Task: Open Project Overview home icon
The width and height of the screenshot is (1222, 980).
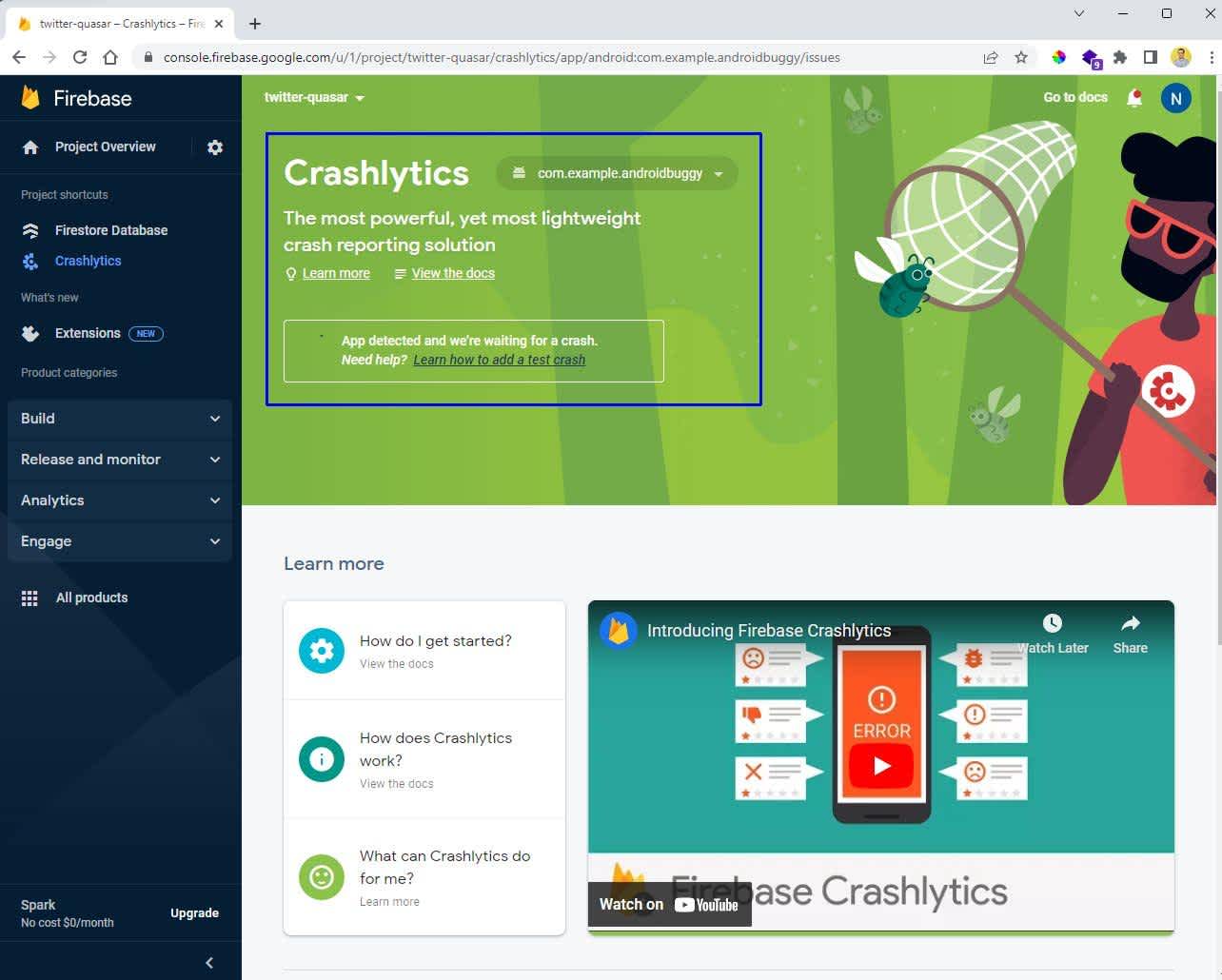Action: coord(30,147)
